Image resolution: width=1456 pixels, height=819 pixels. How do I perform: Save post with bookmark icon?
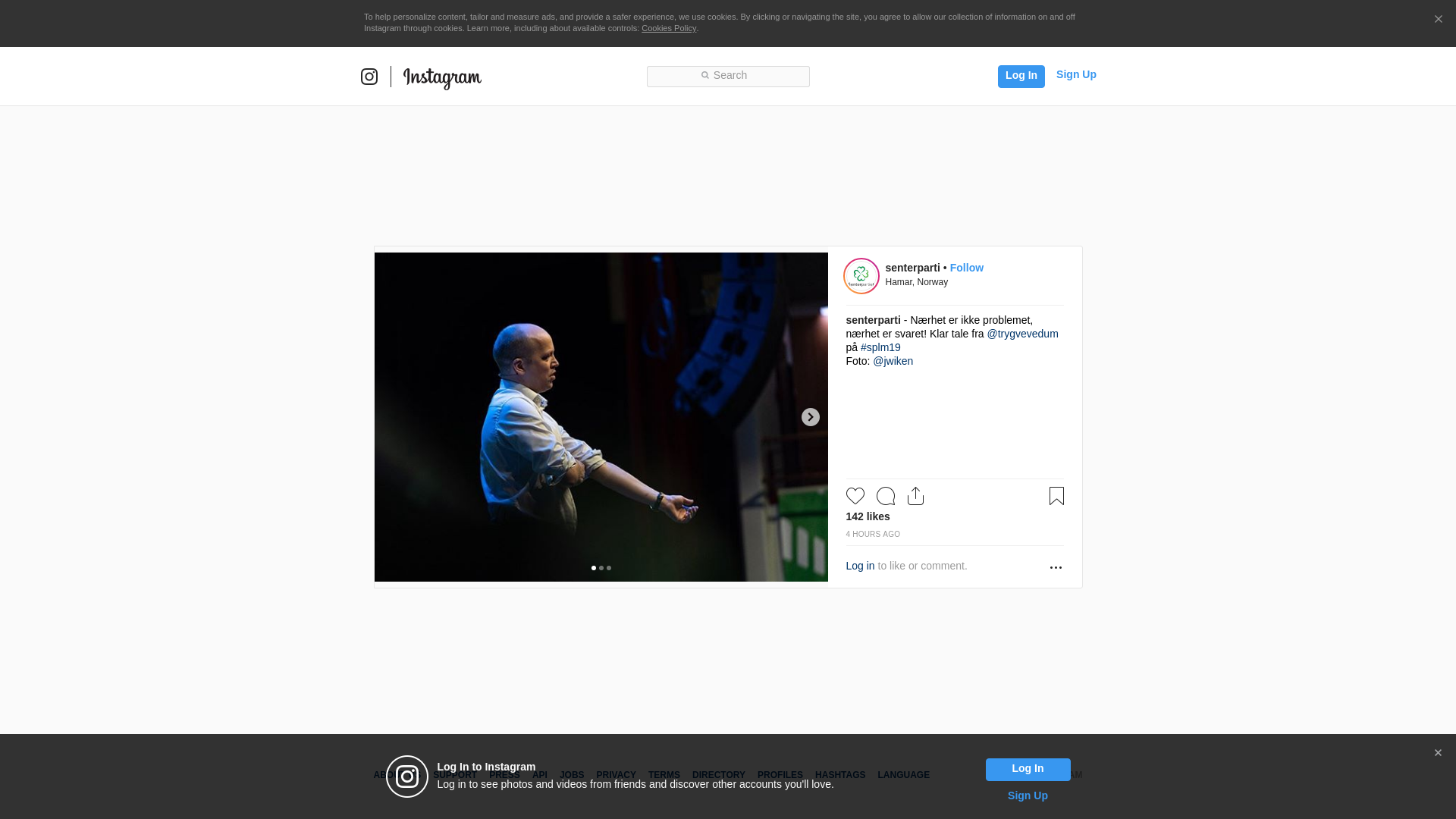1056,496
